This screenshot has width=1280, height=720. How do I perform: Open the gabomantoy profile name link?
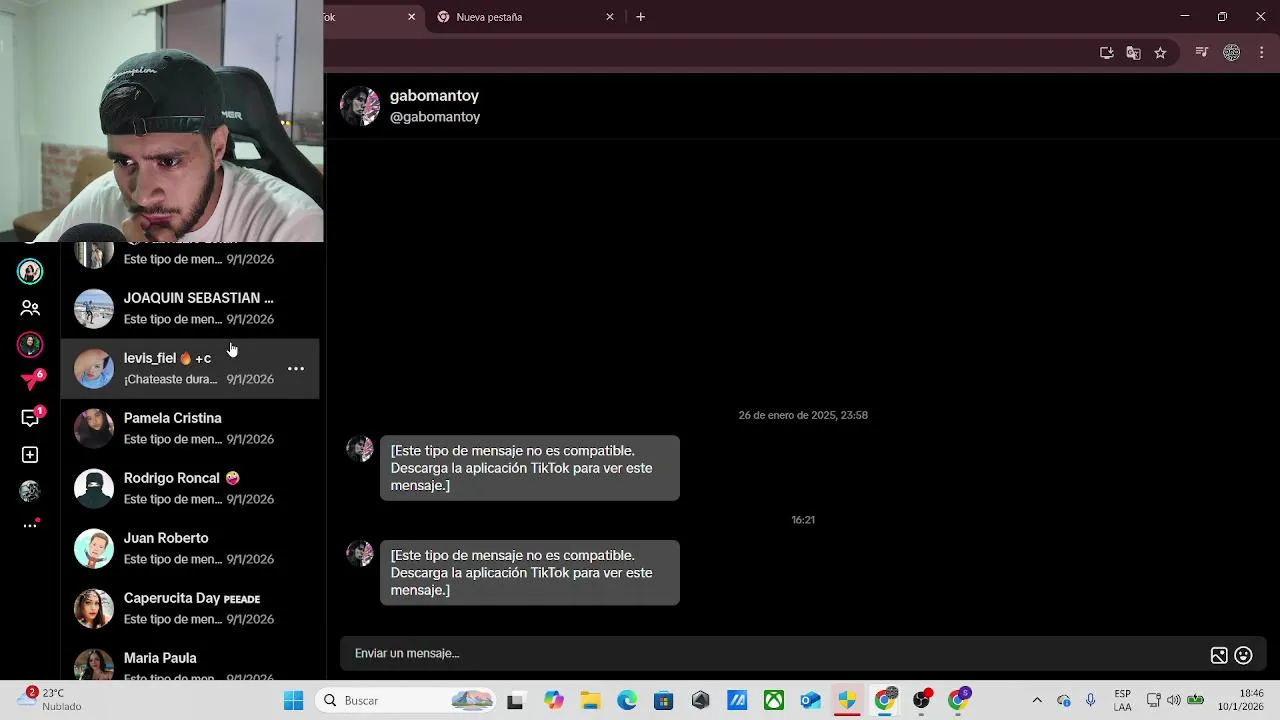point(434,95)
